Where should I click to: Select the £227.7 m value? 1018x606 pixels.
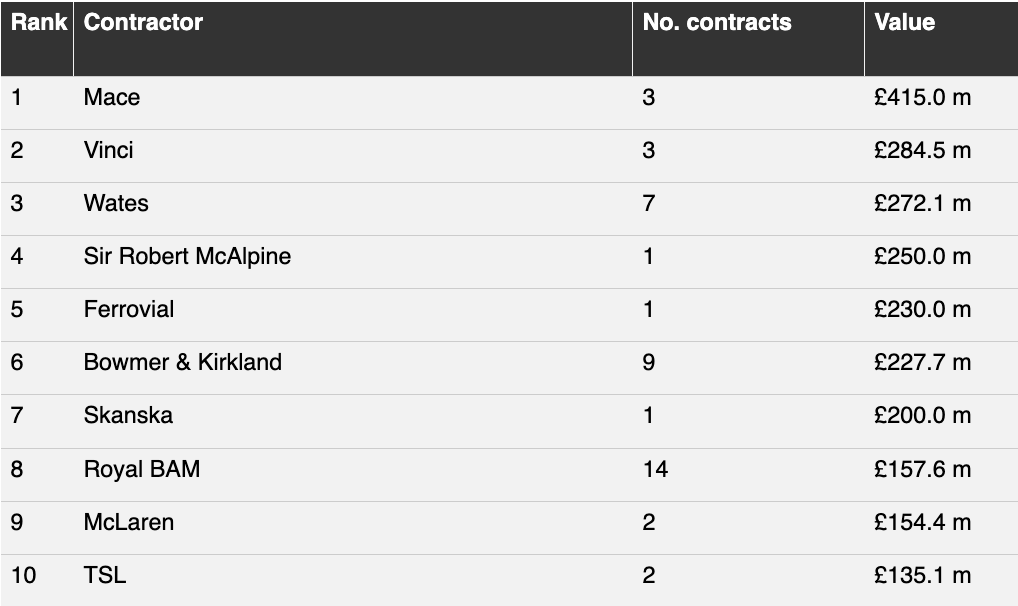click(922, 362)
